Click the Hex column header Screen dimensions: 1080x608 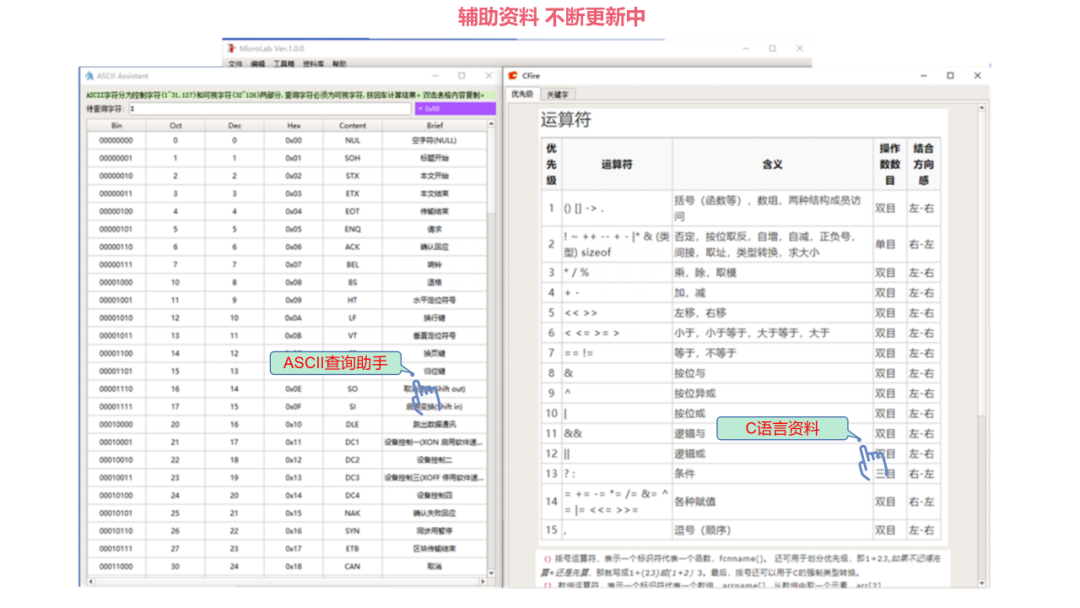[x=295, y=125]
